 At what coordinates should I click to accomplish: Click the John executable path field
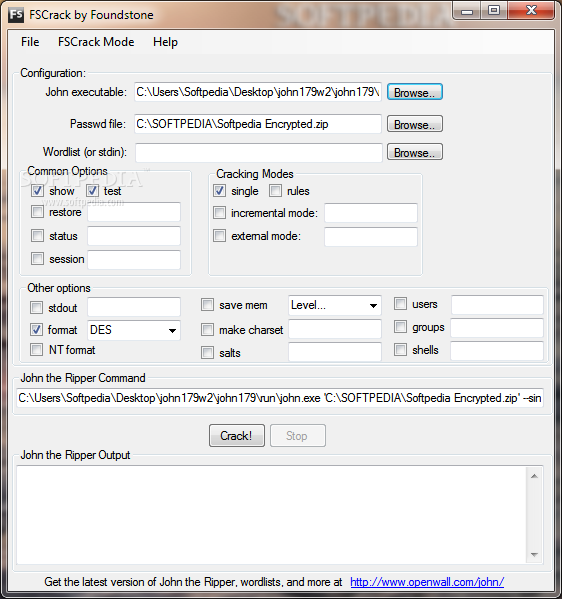click(x=258, y=92)
